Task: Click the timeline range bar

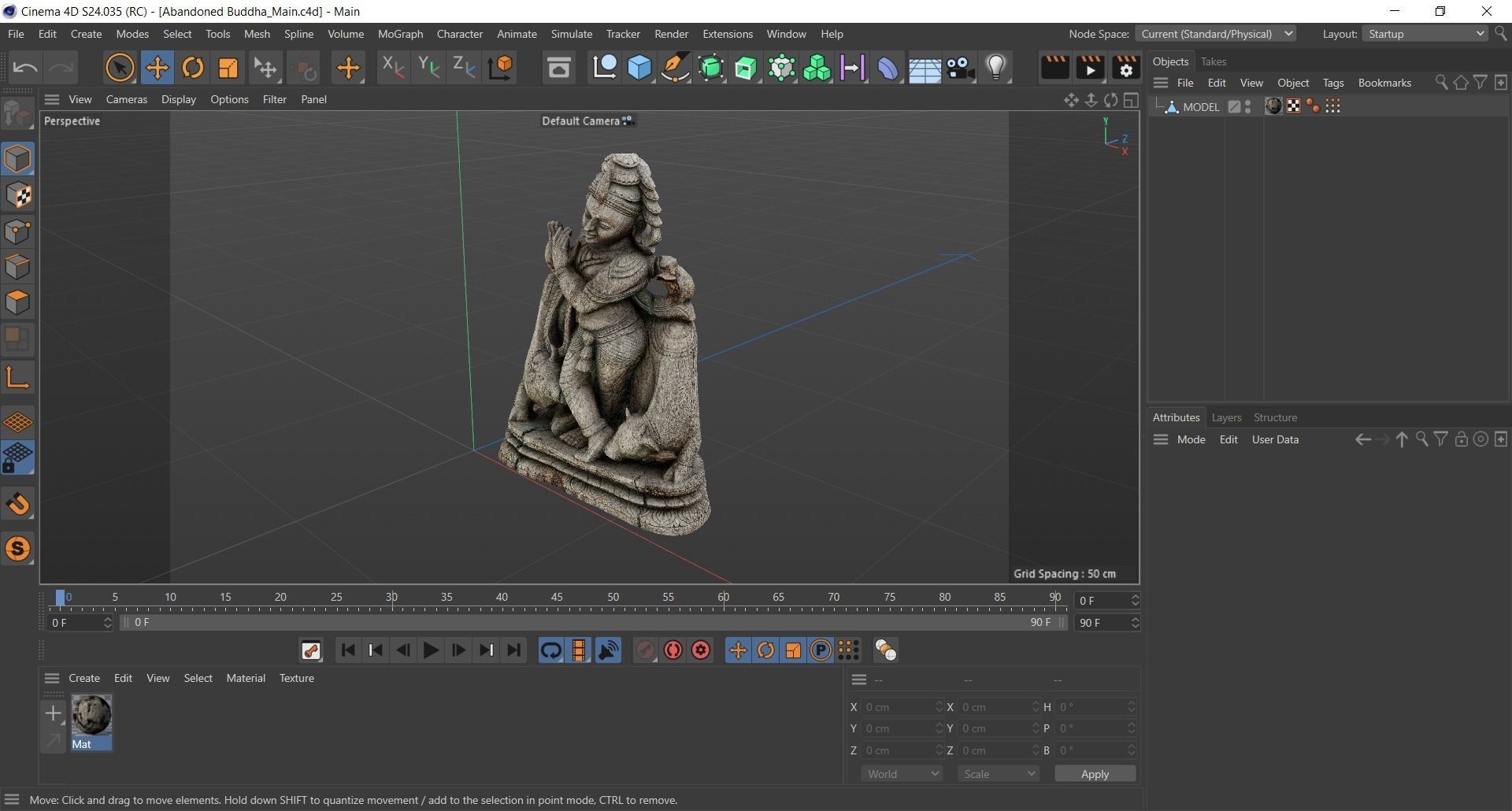Action: coord(593,622)
